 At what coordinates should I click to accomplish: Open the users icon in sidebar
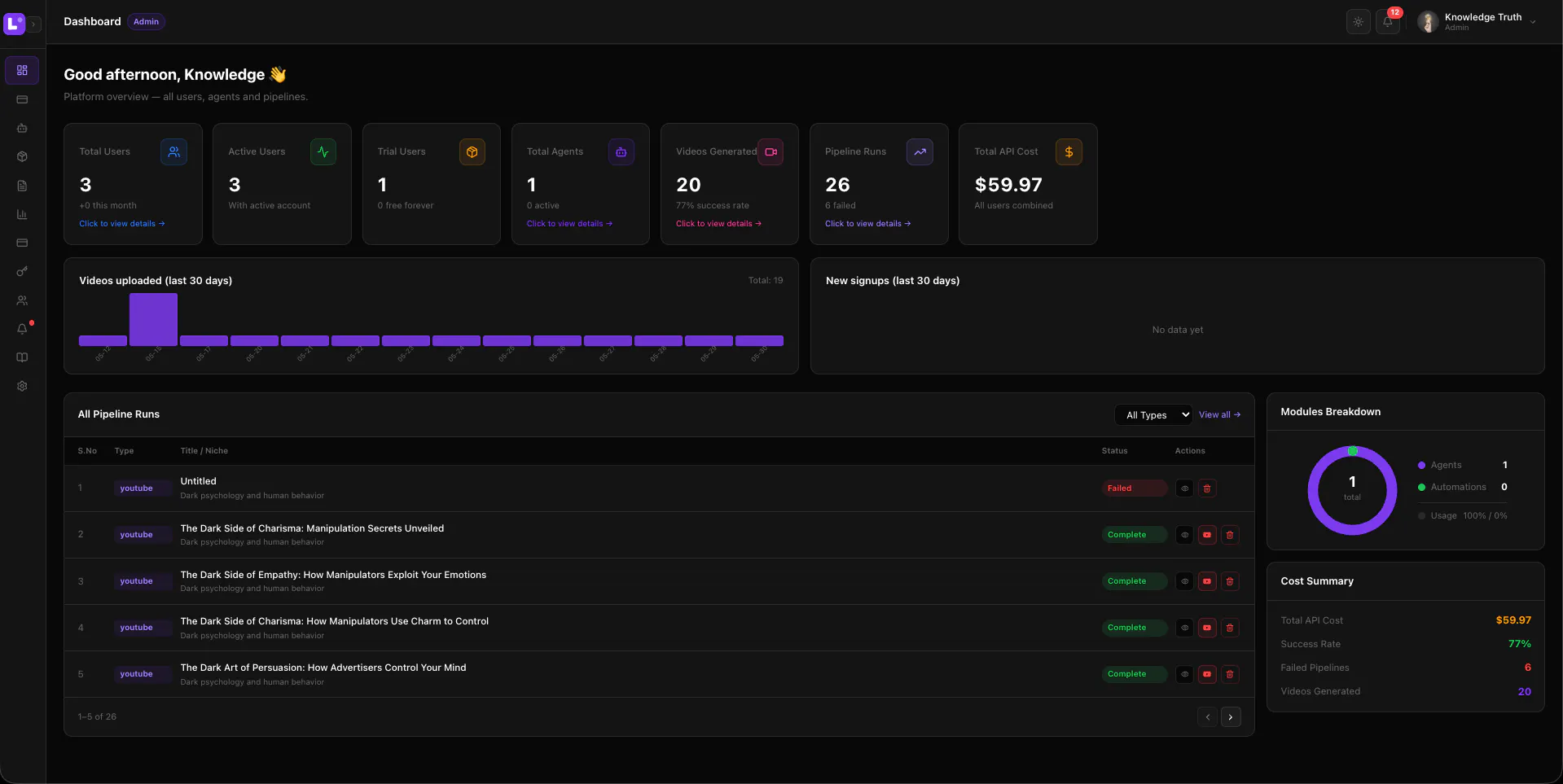pos(22,300)
